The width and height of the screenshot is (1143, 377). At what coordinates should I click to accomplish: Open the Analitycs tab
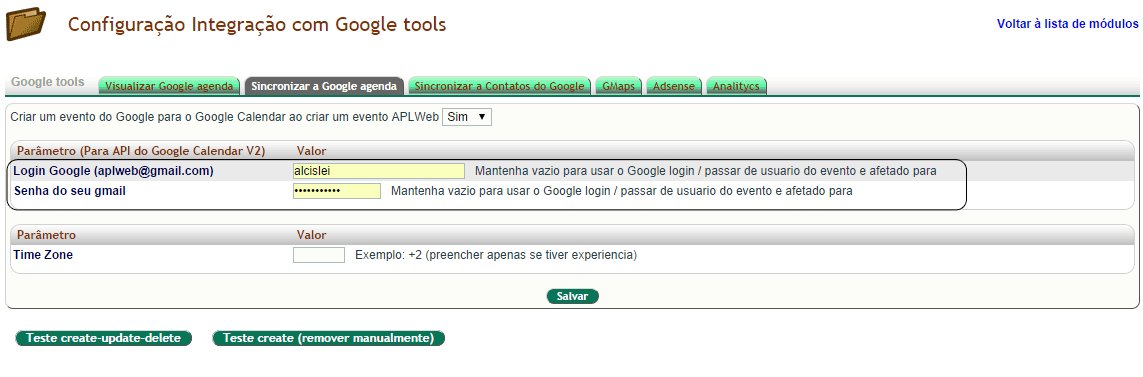coord(736,86)
